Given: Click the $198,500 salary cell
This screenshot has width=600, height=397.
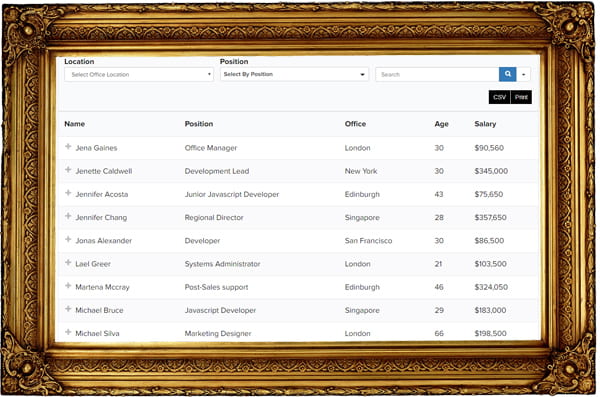Looking at the screenshot, I should click(490, 333).
